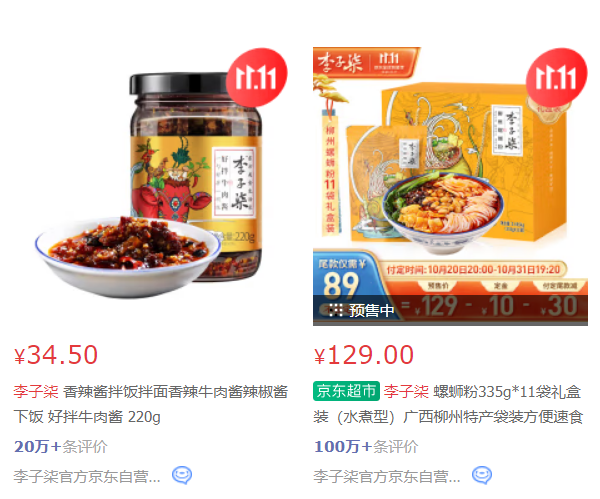Open chat icon beside left product's store name

[x=182, y=476]
